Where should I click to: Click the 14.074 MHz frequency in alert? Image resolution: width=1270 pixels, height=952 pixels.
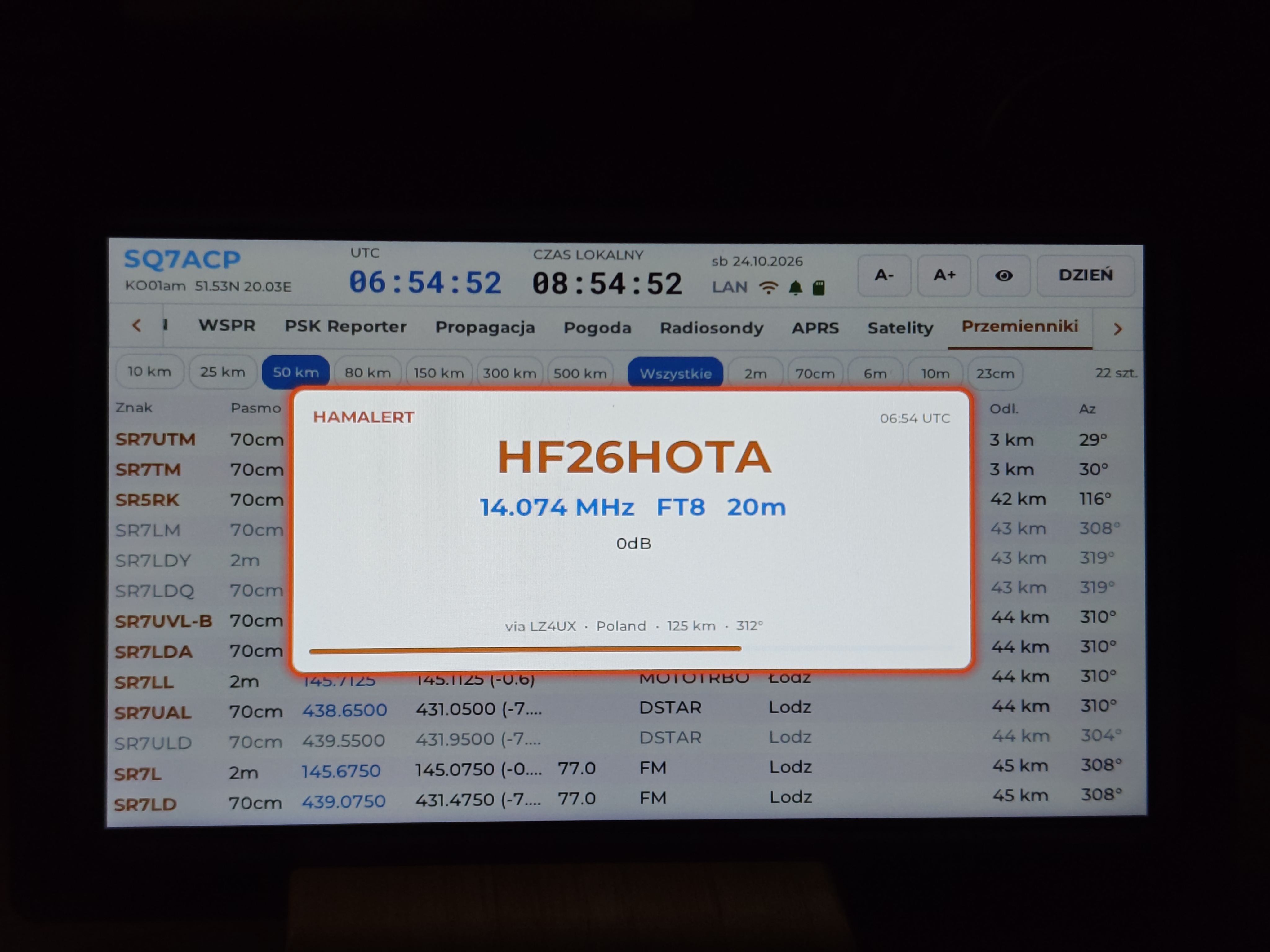pos(556,507)
